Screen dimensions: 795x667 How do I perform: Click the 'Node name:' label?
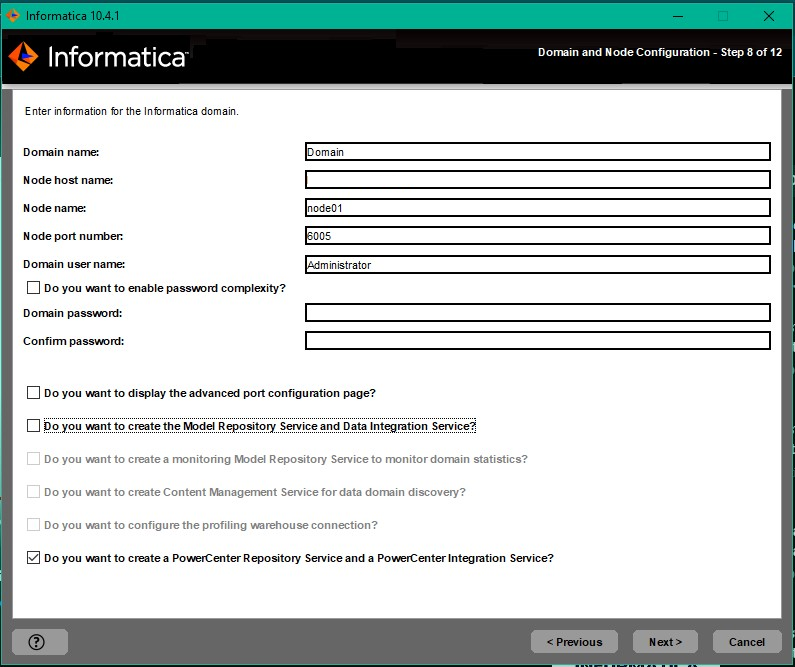click(x=54, y=208)
